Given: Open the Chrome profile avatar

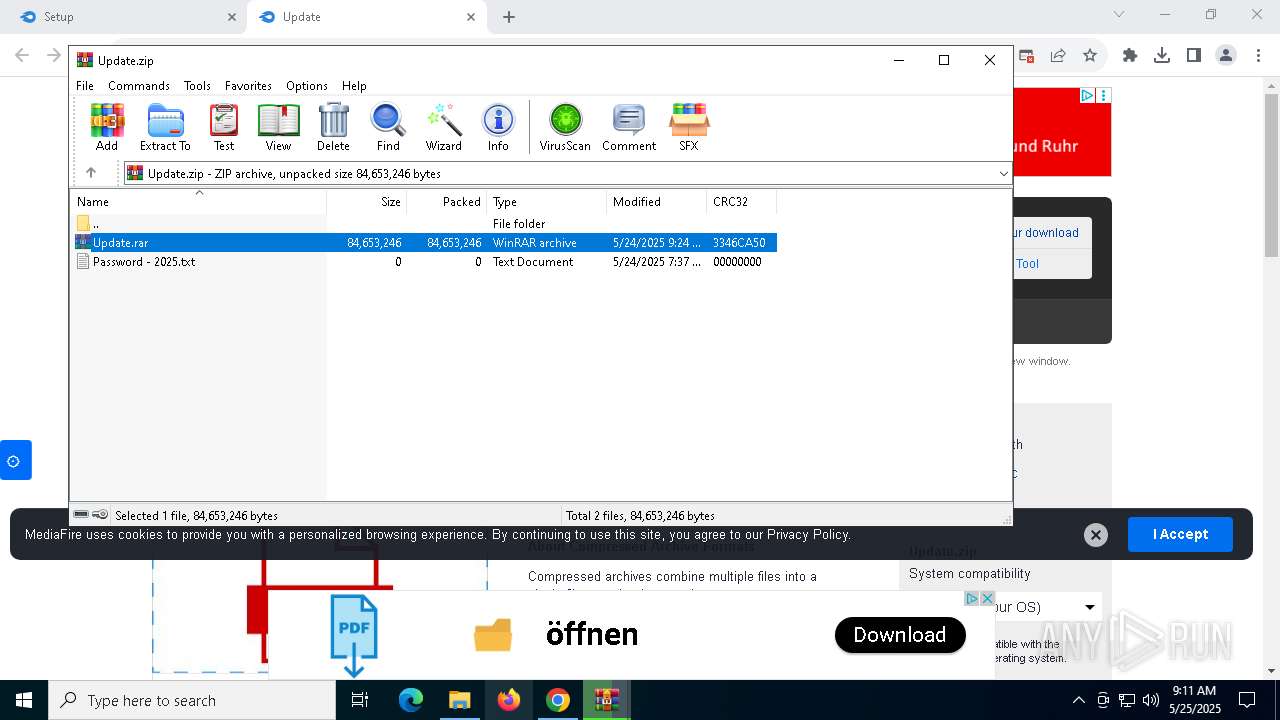Looking at the screenshot, I should pos(1226,56).
